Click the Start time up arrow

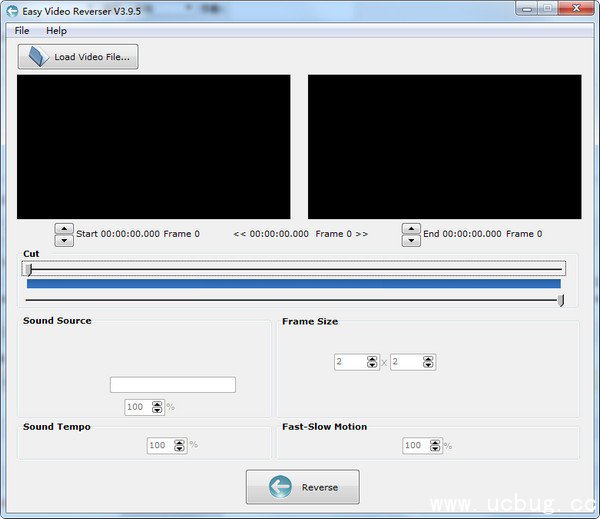64,228
